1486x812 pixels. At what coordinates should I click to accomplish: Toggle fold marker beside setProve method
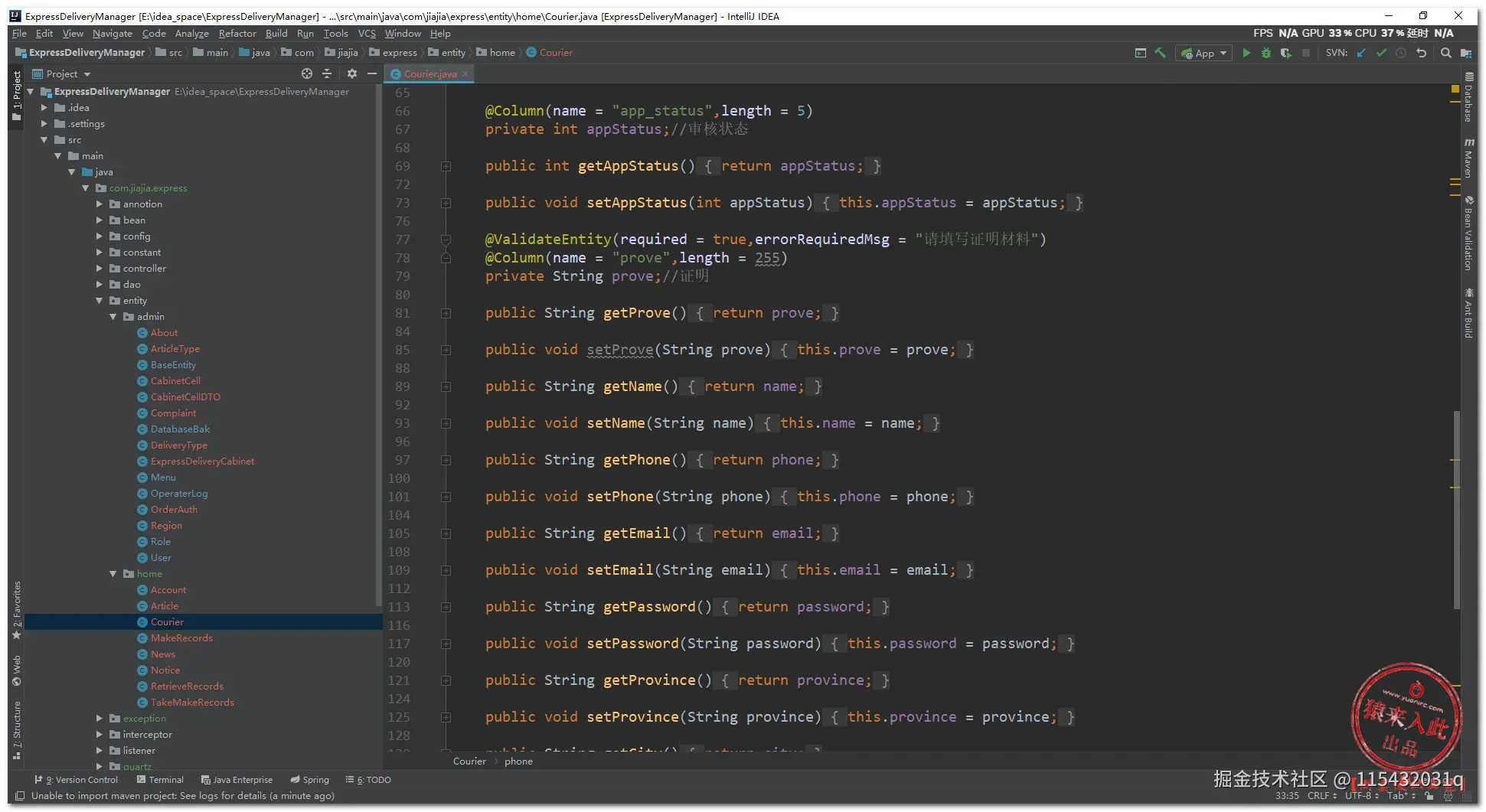tap(446, 350)
